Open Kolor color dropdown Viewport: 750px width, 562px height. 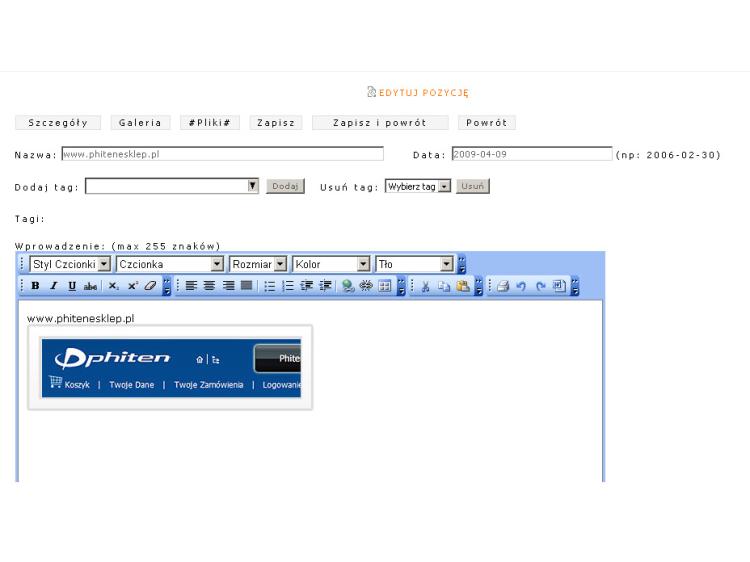click(331, 264)
